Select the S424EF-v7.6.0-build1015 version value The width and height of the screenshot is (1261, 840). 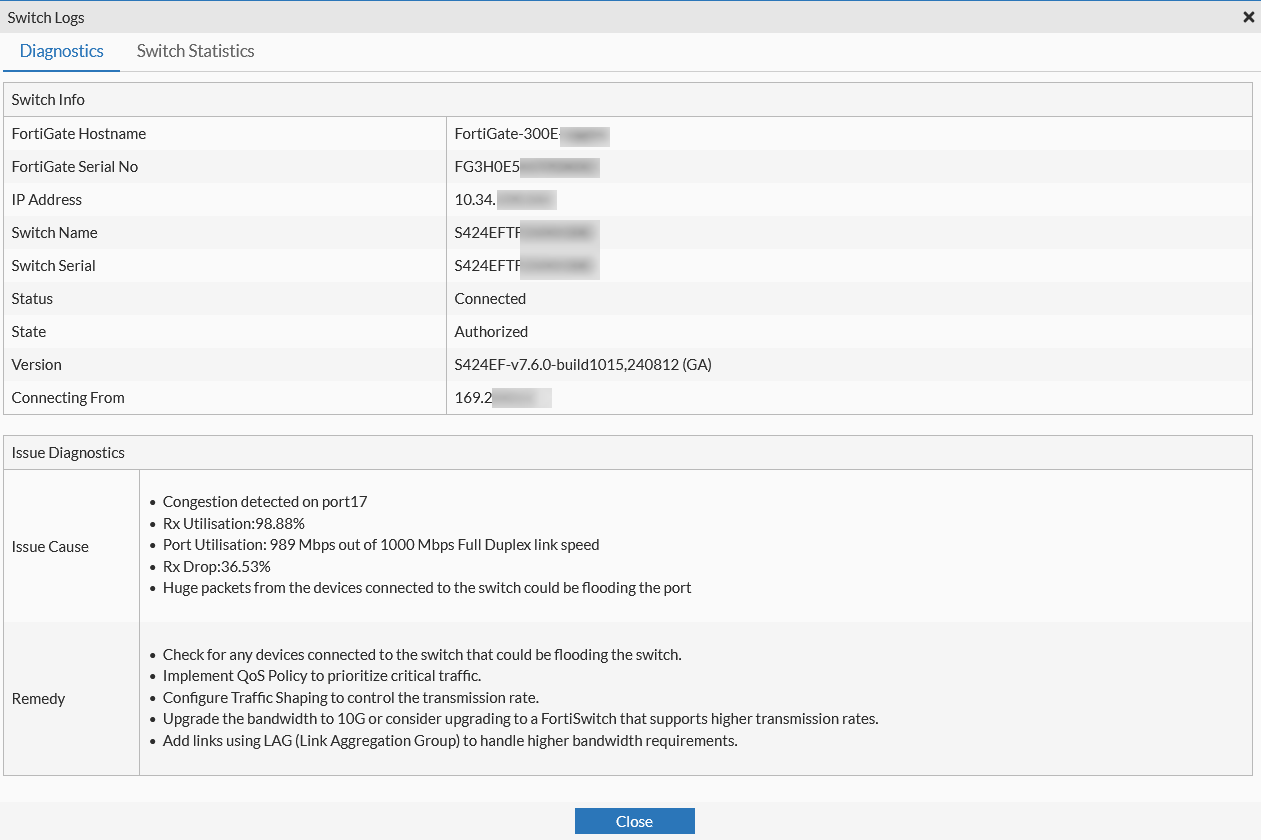(583, 365)
